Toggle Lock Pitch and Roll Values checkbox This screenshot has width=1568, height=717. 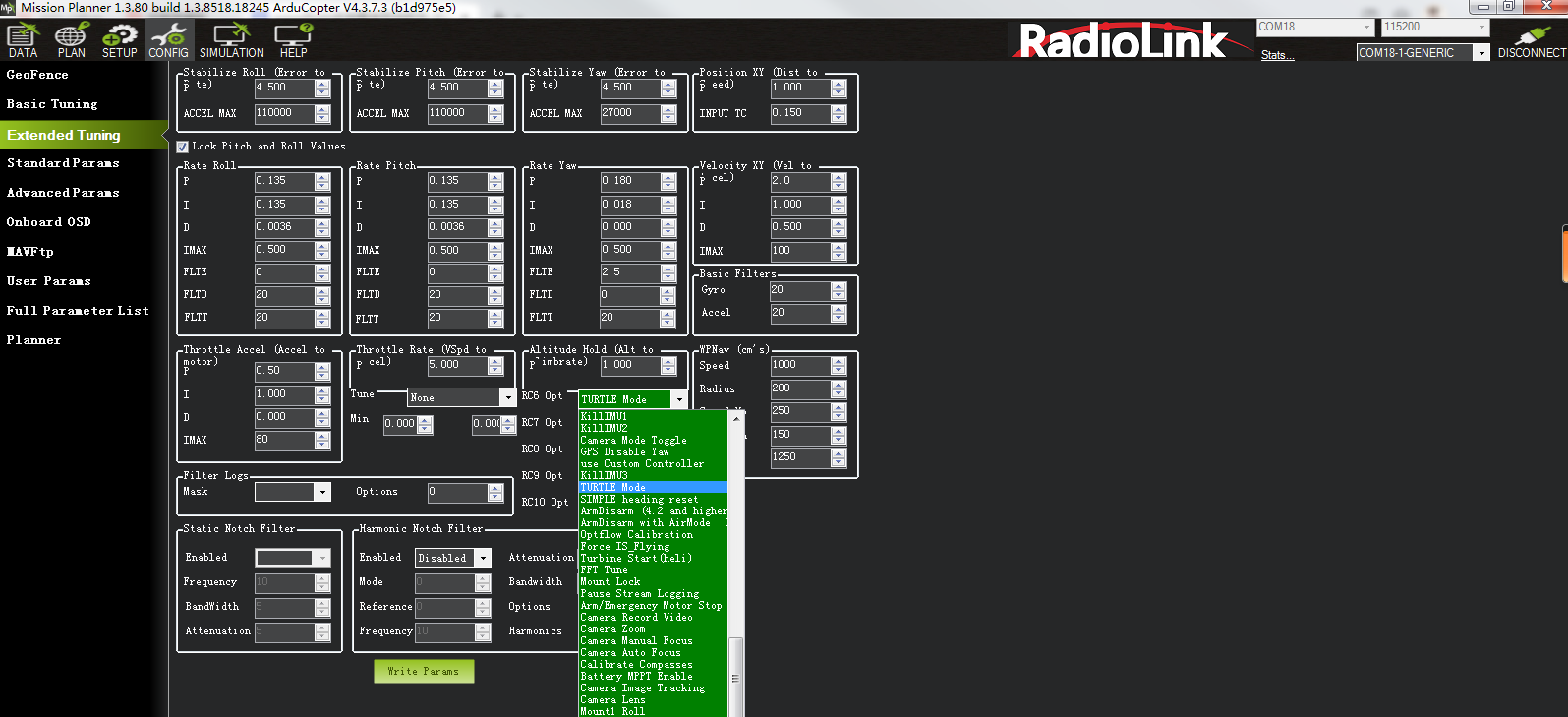pyautogui.click(x=183, y=147)
